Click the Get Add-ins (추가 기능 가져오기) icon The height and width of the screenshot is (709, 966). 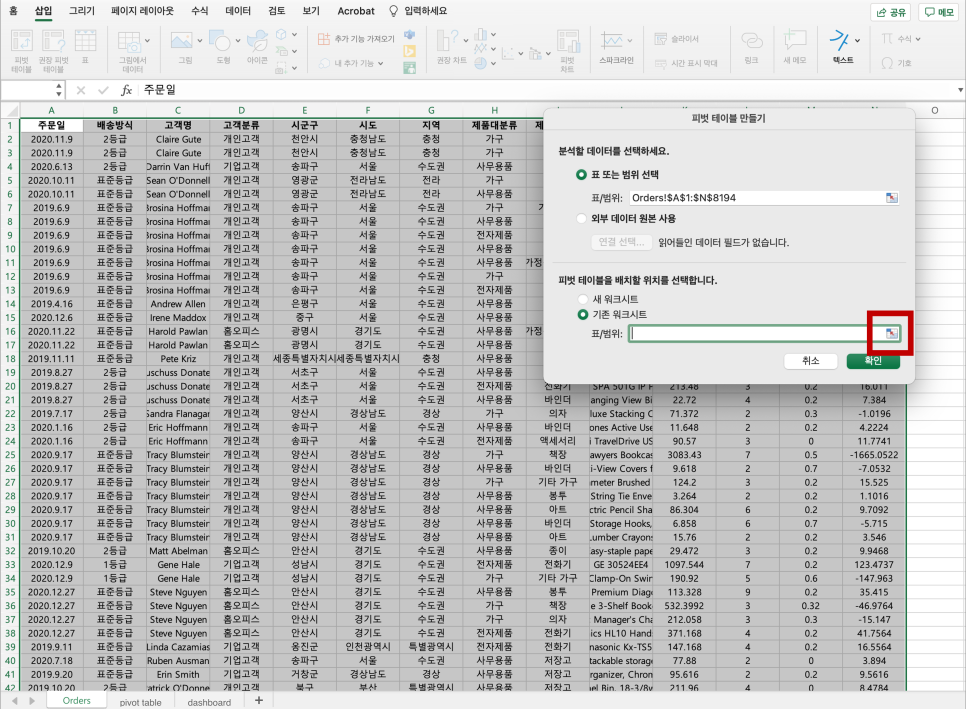coord(323,39)
